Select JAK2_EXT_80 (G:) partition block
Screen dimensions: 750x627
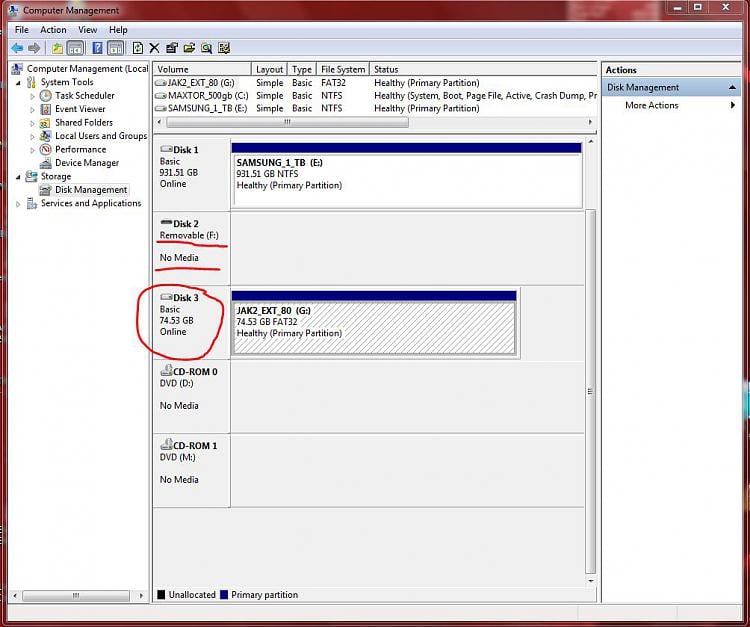pyautogui.click(x=374, y=323)
